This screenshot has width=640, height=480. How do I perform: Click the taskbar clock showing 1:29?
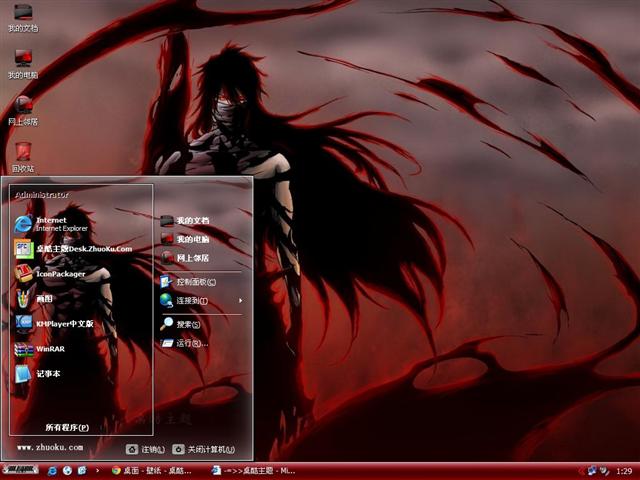[x=624, y=471]
